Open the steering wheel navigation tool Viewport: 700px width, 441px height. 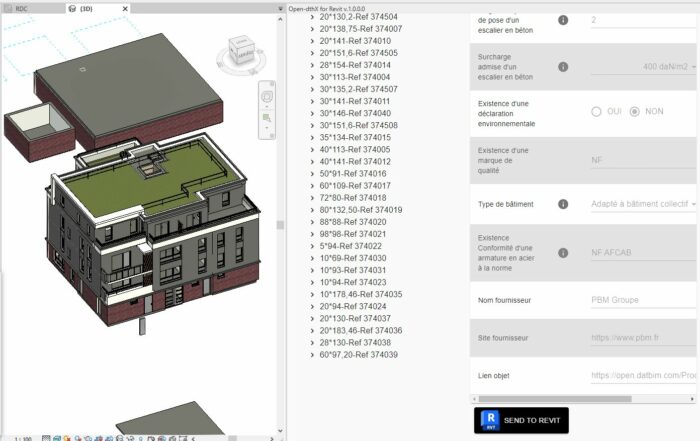click(267, 98)
